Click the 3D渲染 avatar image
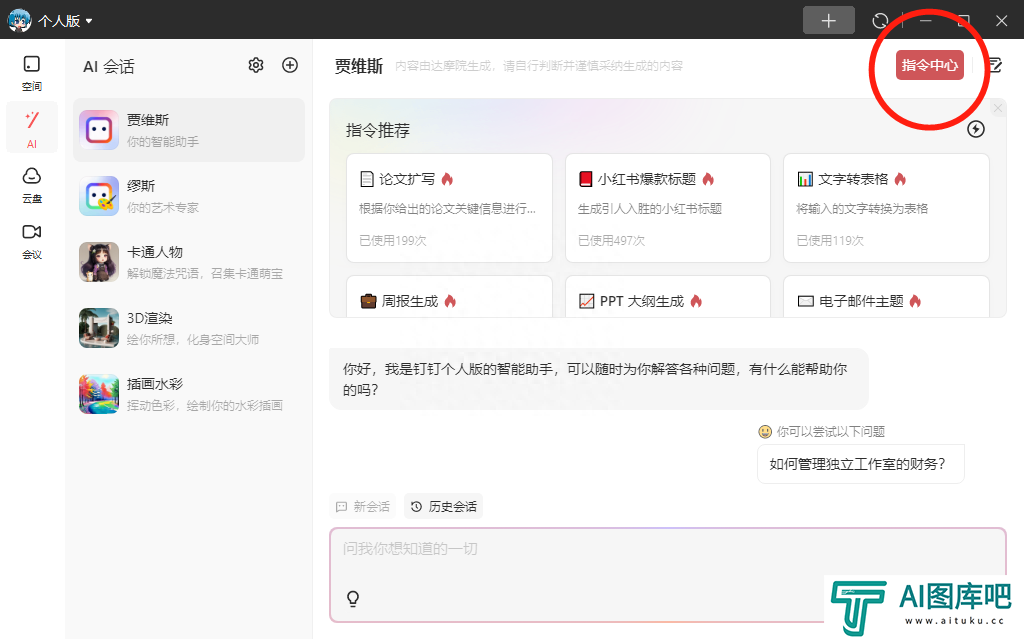Viewport: 1024px width, 640px height. coord(99,328)
